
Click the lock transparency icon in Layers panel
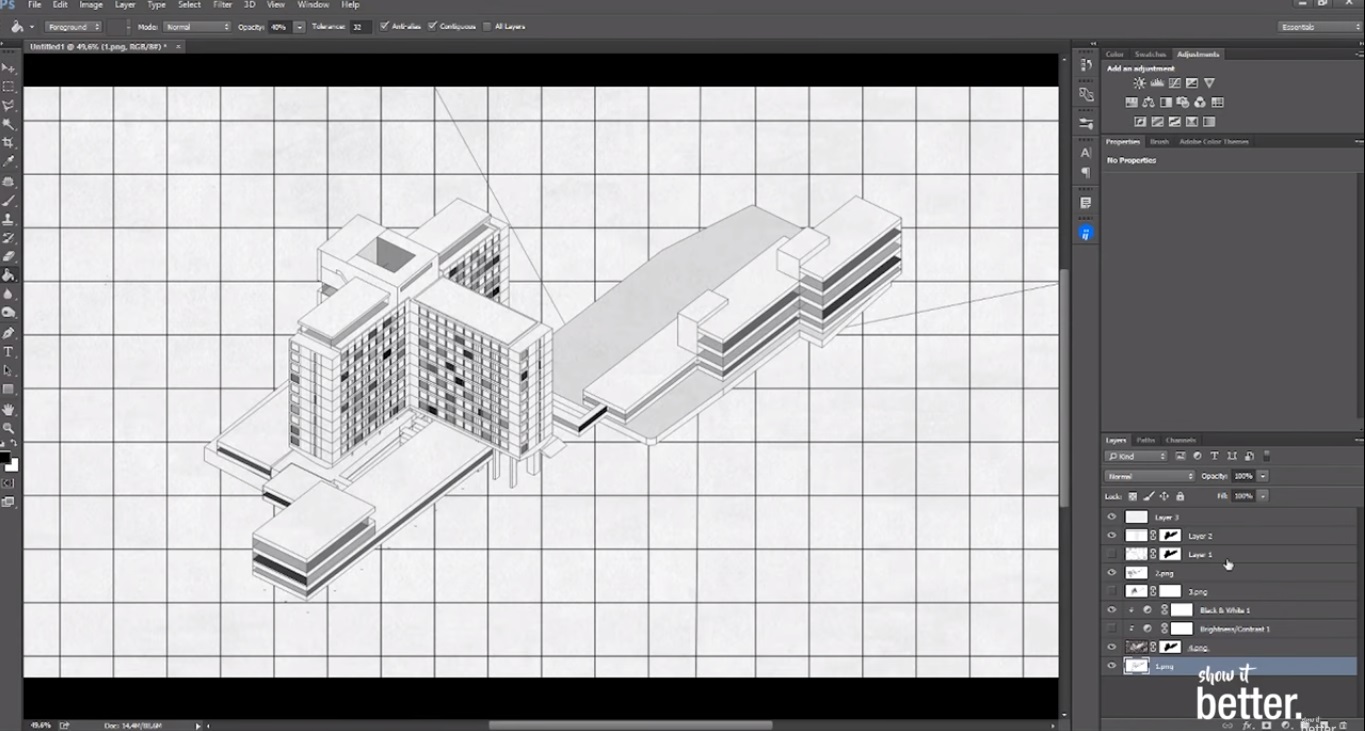(x=1133, y=496)
